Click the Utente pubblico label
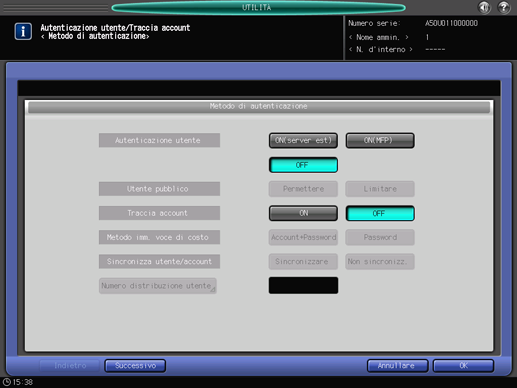The height and width of the screenshot is (388, 517). 159,189
